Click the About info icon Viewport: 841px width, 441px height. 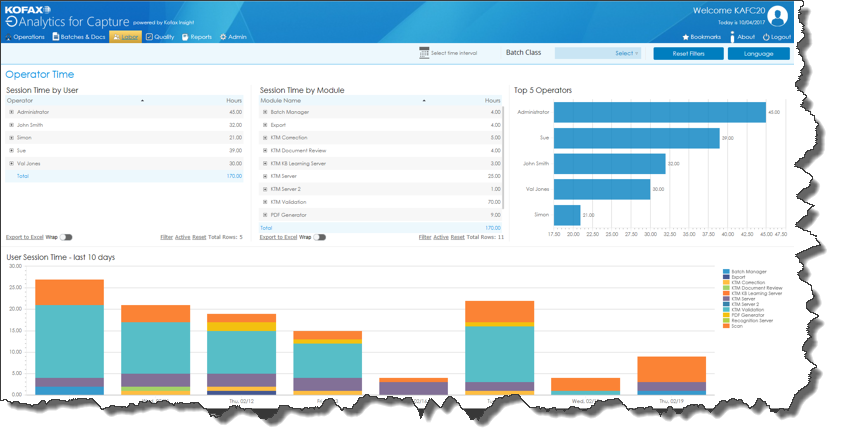pyautogui.click(x=732, y=36)
